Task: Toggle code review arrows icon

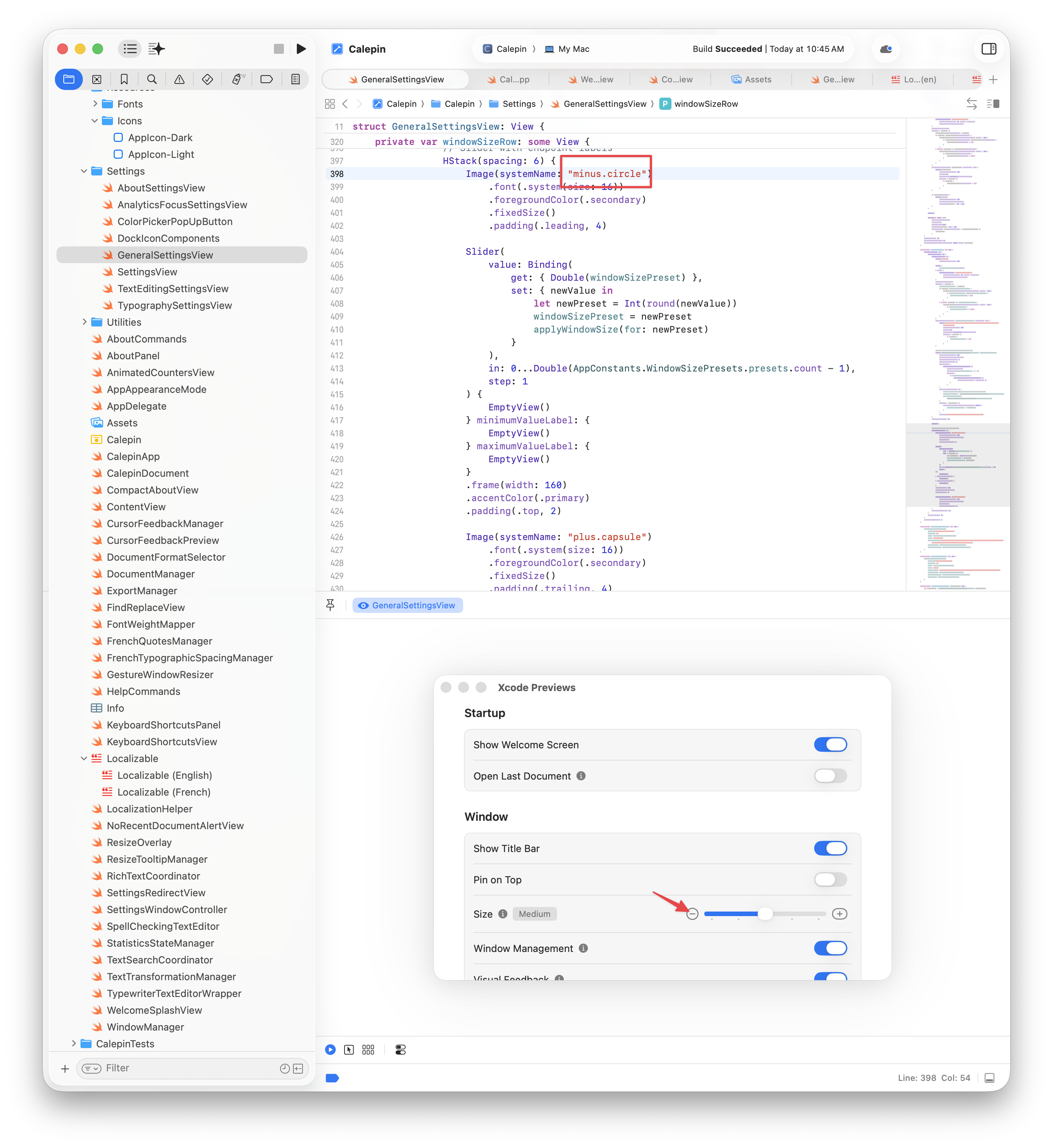Action: coord(971,104)
